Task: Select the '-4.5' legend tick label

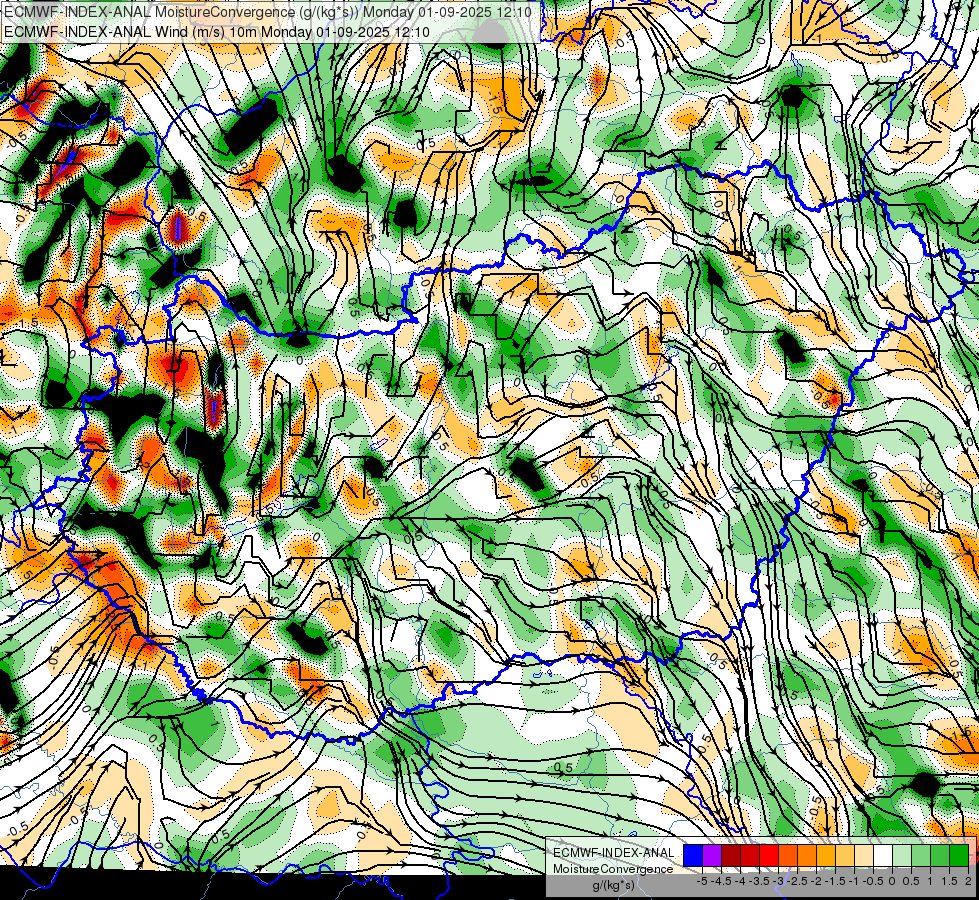Action: pos(721,881)
